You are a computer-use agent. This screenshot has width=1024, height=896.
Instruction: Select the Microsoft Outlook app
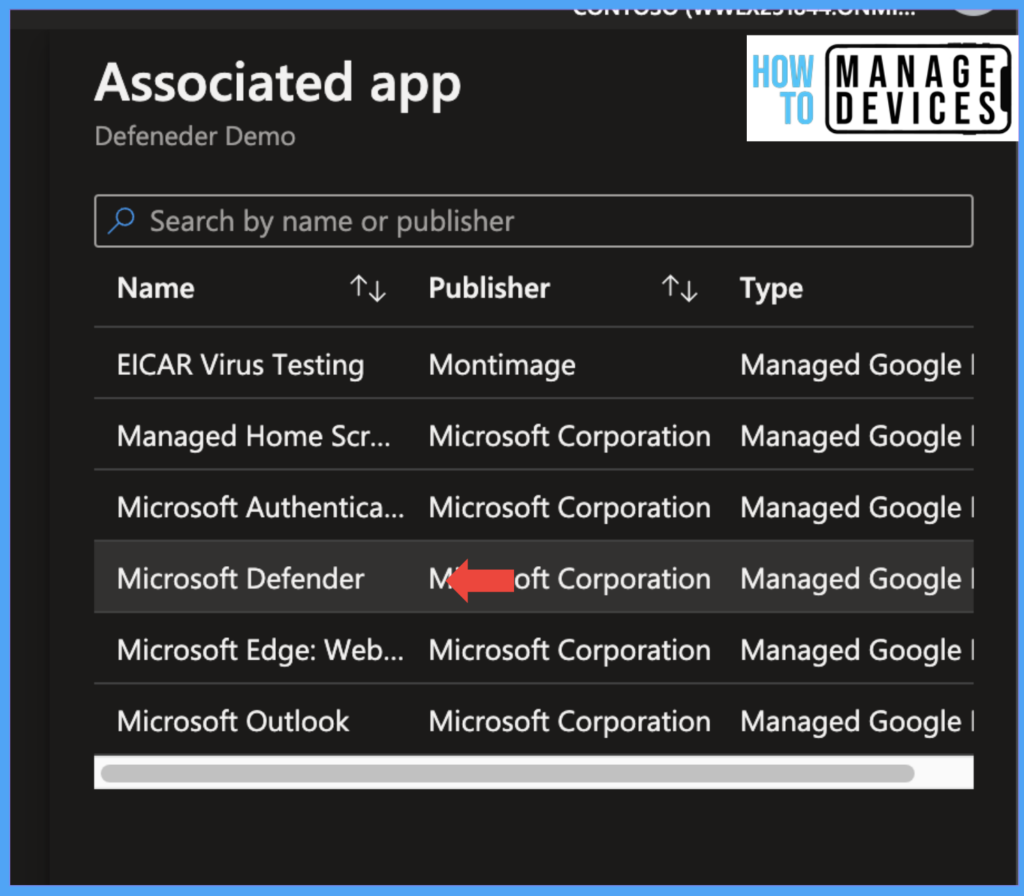pos(233,720)
